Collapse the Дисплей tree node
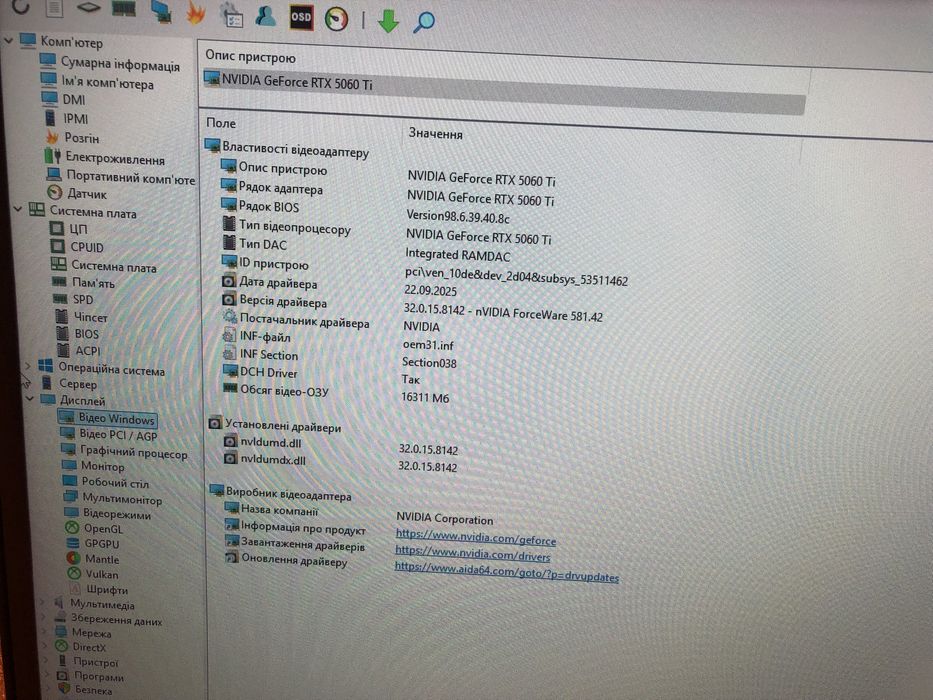The width and height of the screenshot is (933, 700). point(30,398)
